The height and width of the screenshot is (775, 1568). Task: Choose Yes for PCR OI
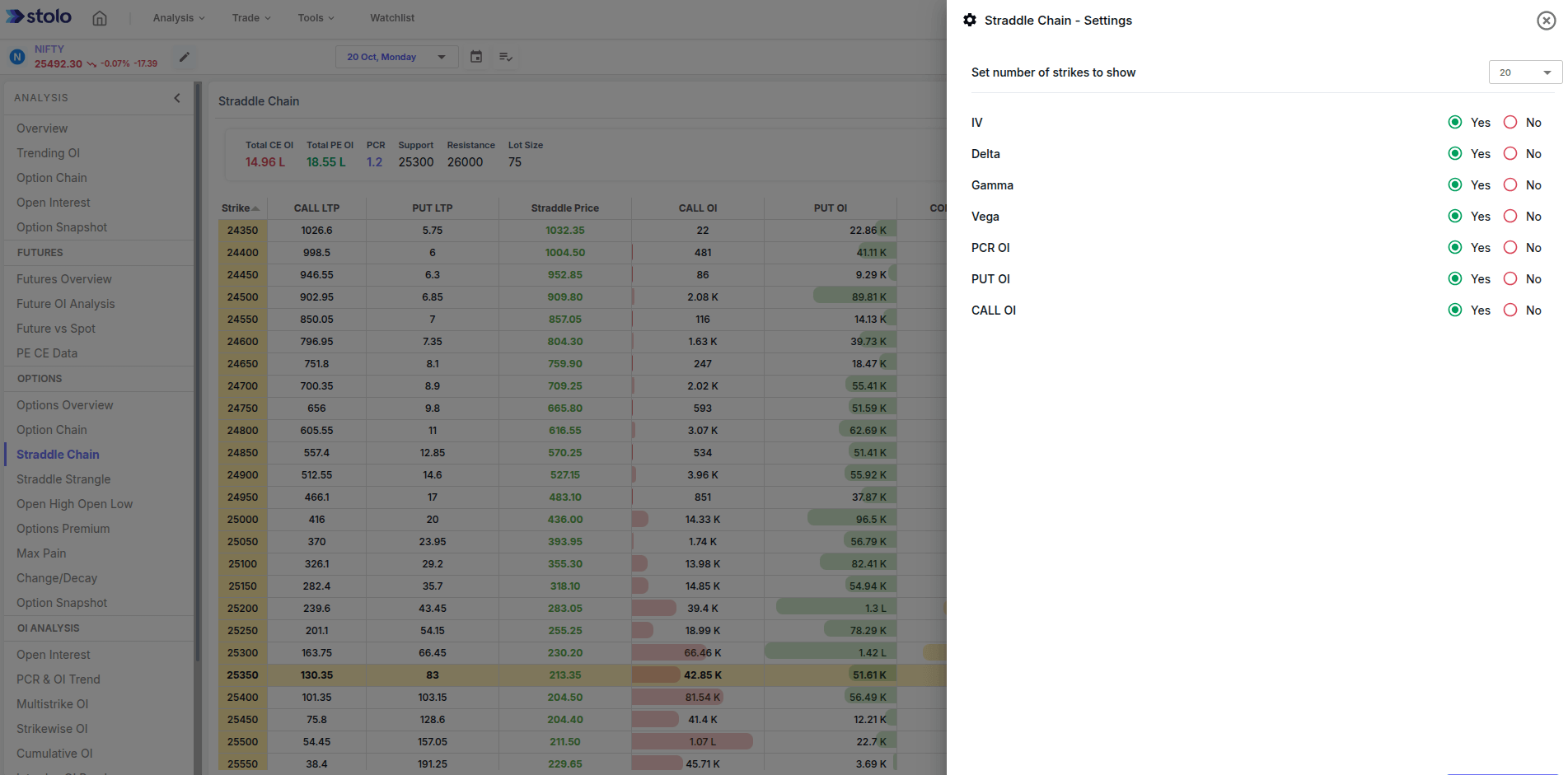[1455, 248]
